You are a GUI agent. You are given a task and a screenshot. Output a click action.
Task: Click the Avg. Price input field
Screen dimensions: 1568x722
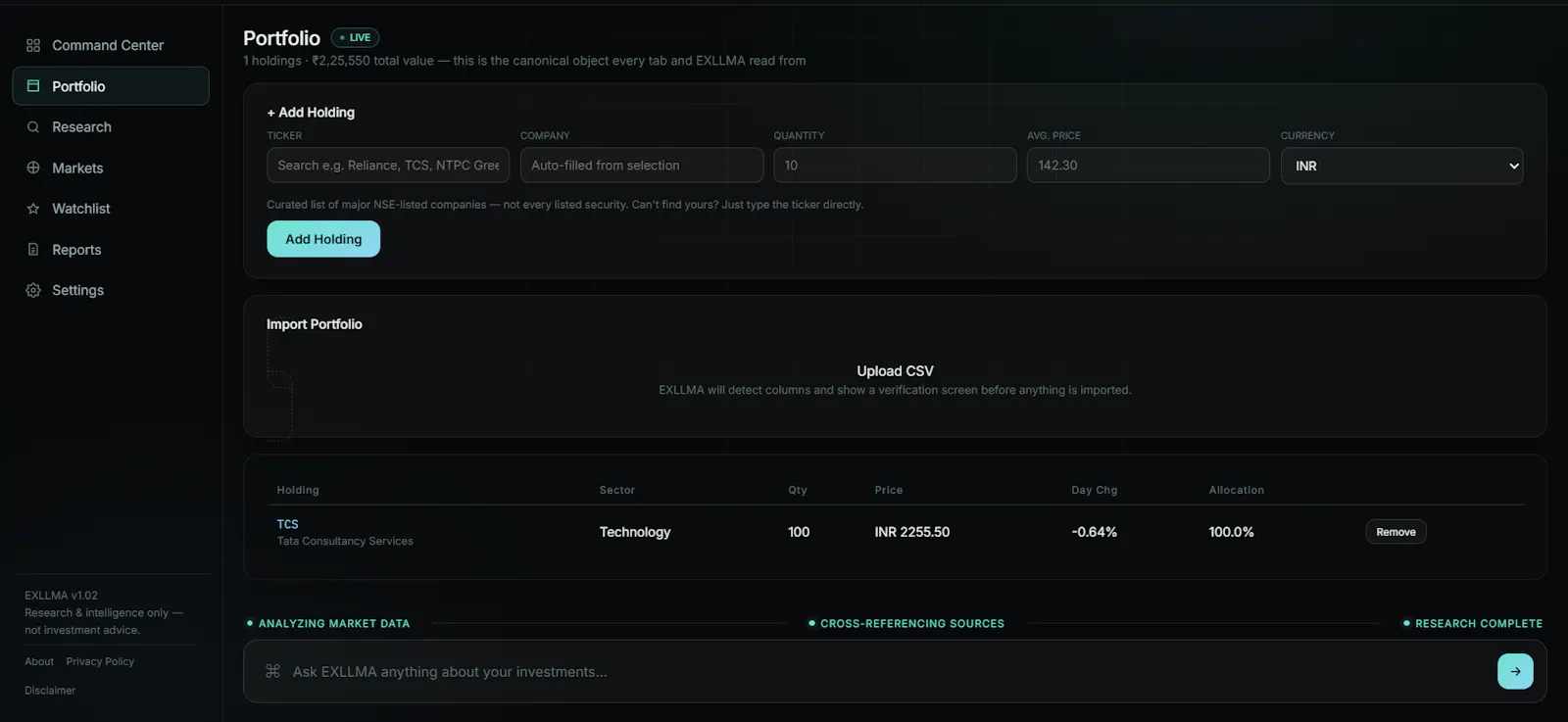click(1148, 166)
